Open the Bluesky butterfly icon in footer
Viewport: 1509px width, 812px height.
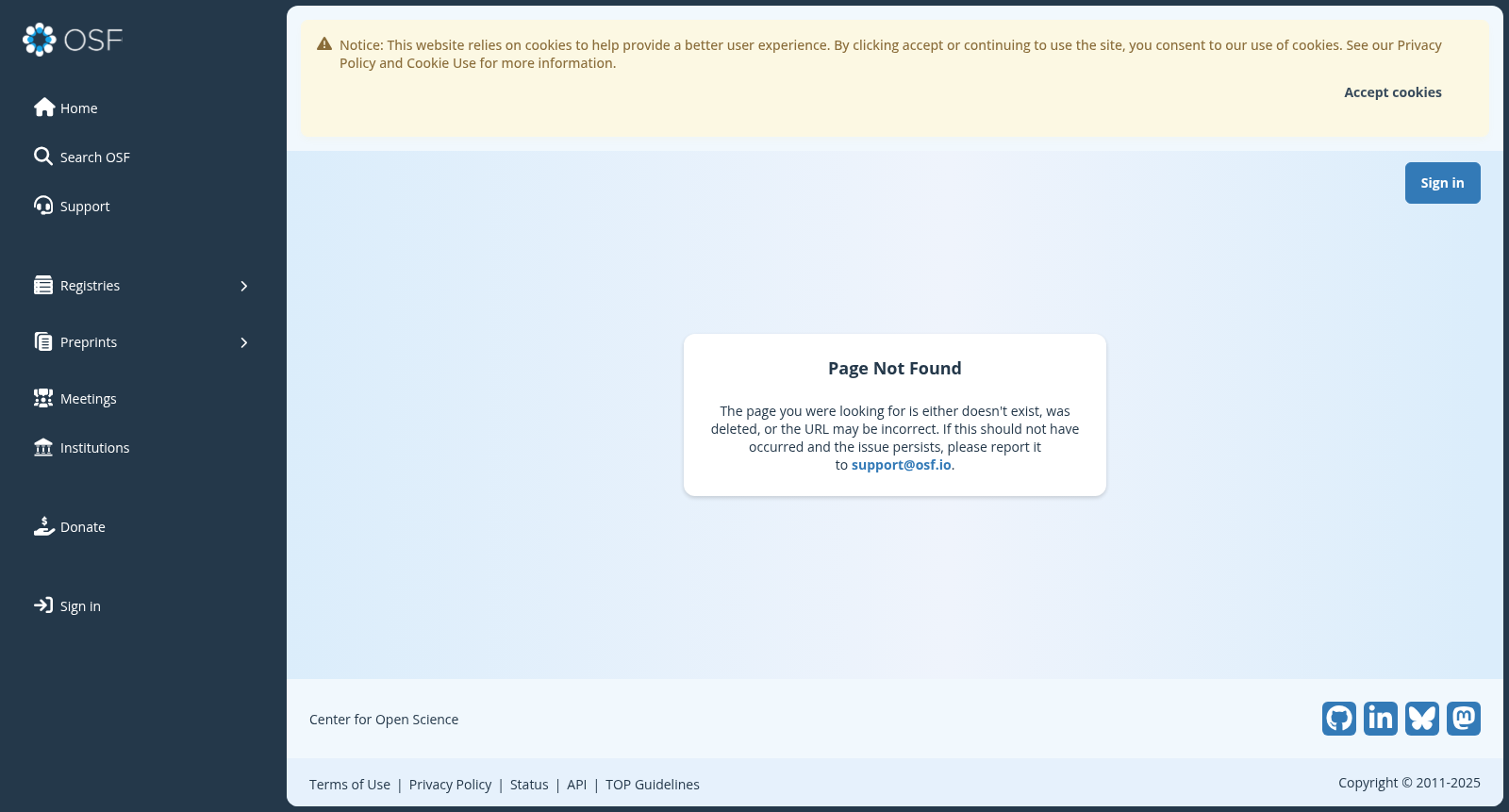1422,719
